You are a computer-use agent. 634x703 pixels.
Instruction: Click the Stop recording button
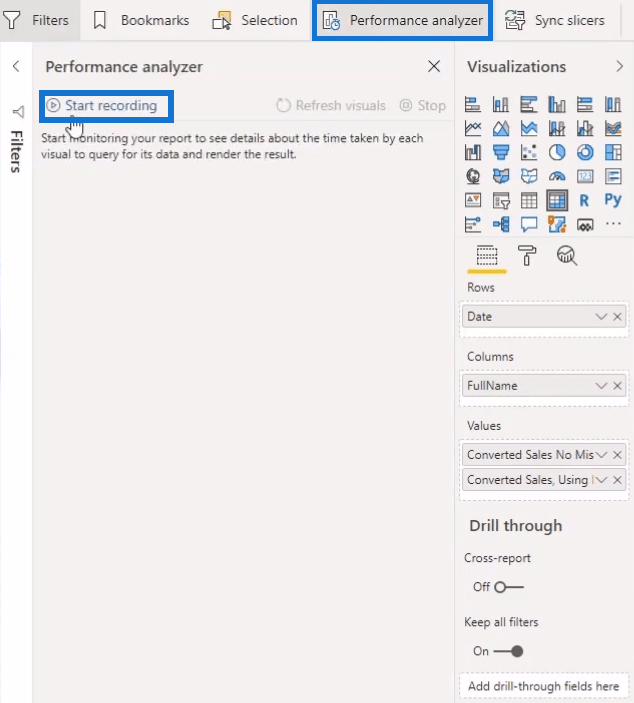(422, 105)
